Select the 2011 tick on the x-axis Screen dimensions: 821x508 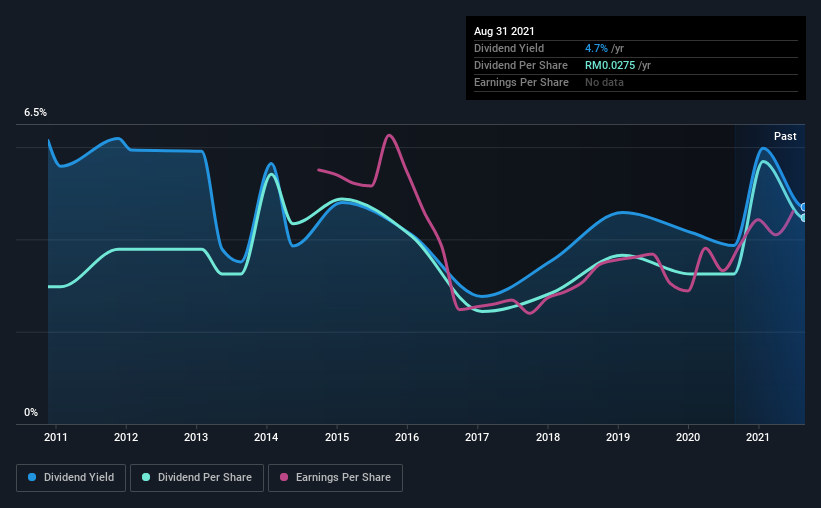56,437
